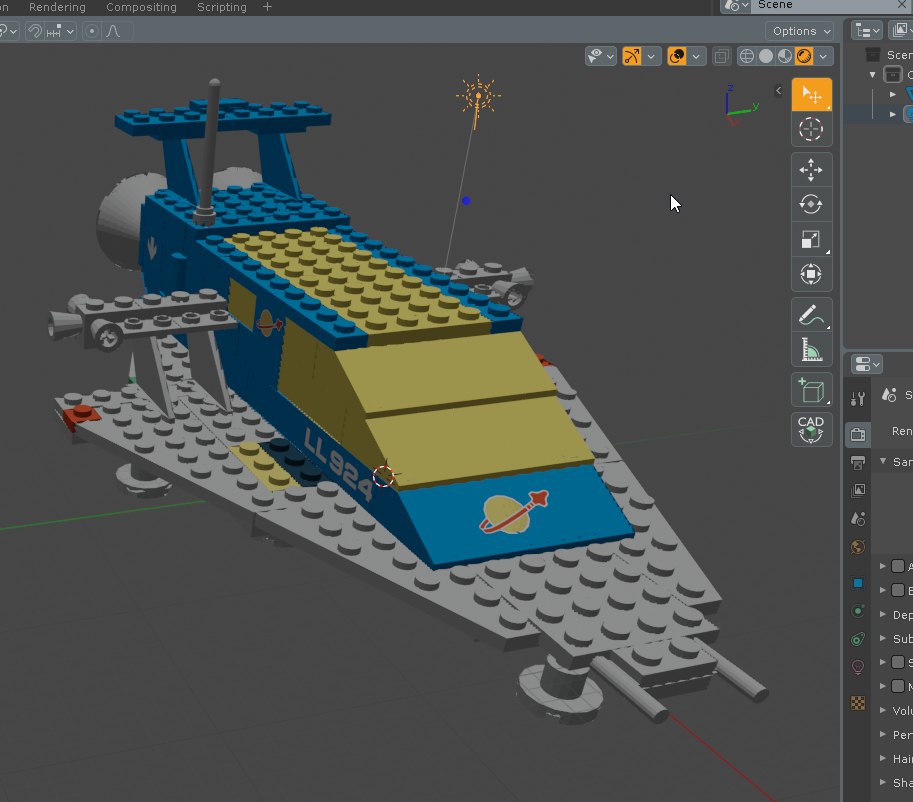
Task: Expand the Volumetrics panel
Action: coord(883,710)
